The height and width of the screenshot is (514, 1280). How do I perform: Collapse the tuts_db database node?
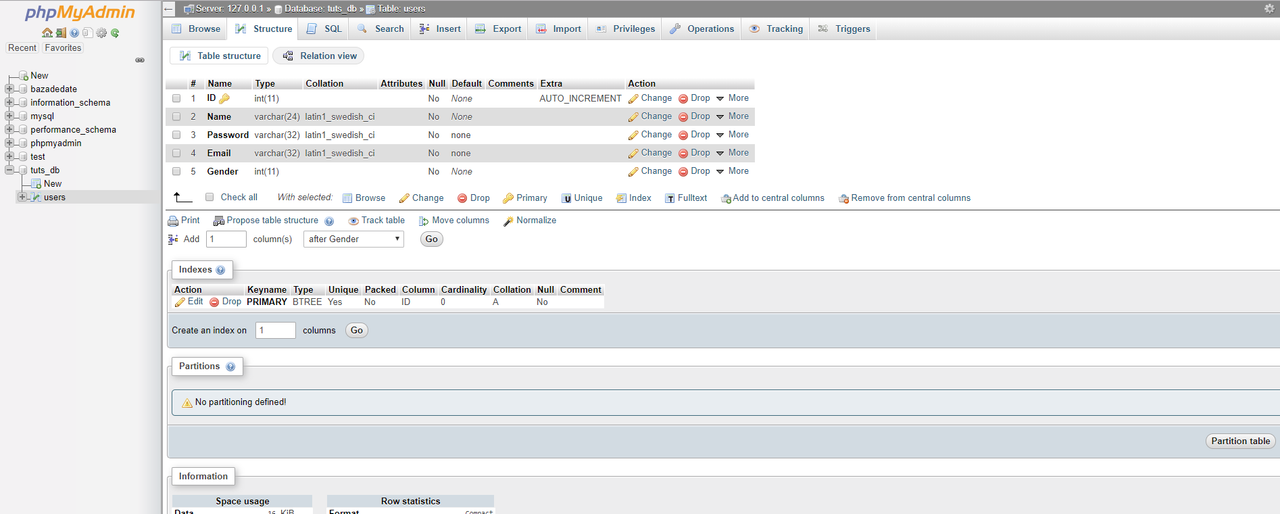point(10,170)
